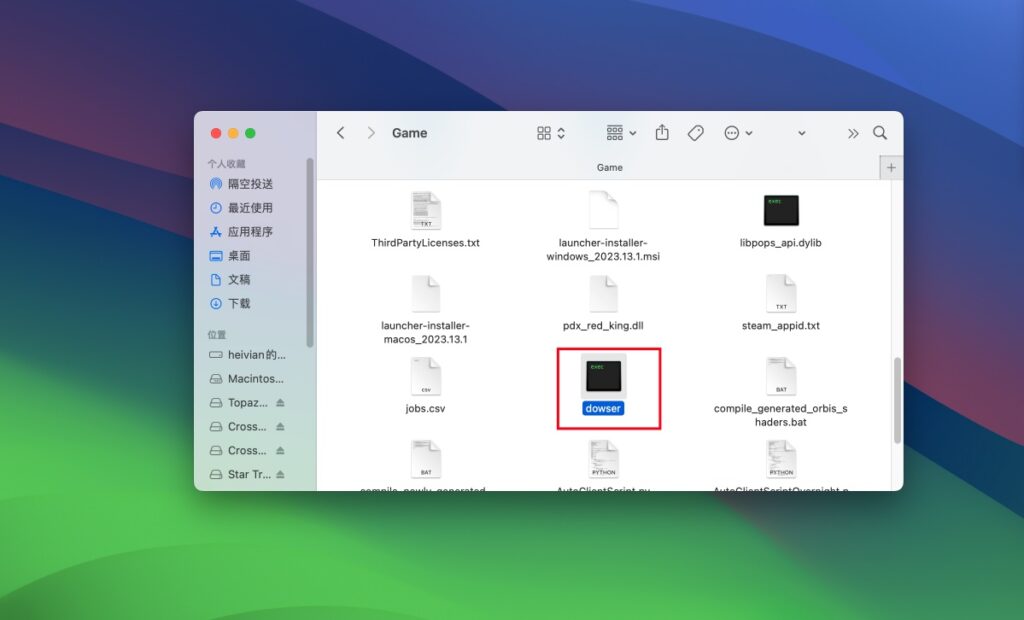Screen dimensions: 1024x620
Task: Expand the group-by options dropdown
Action: point(621,133)
